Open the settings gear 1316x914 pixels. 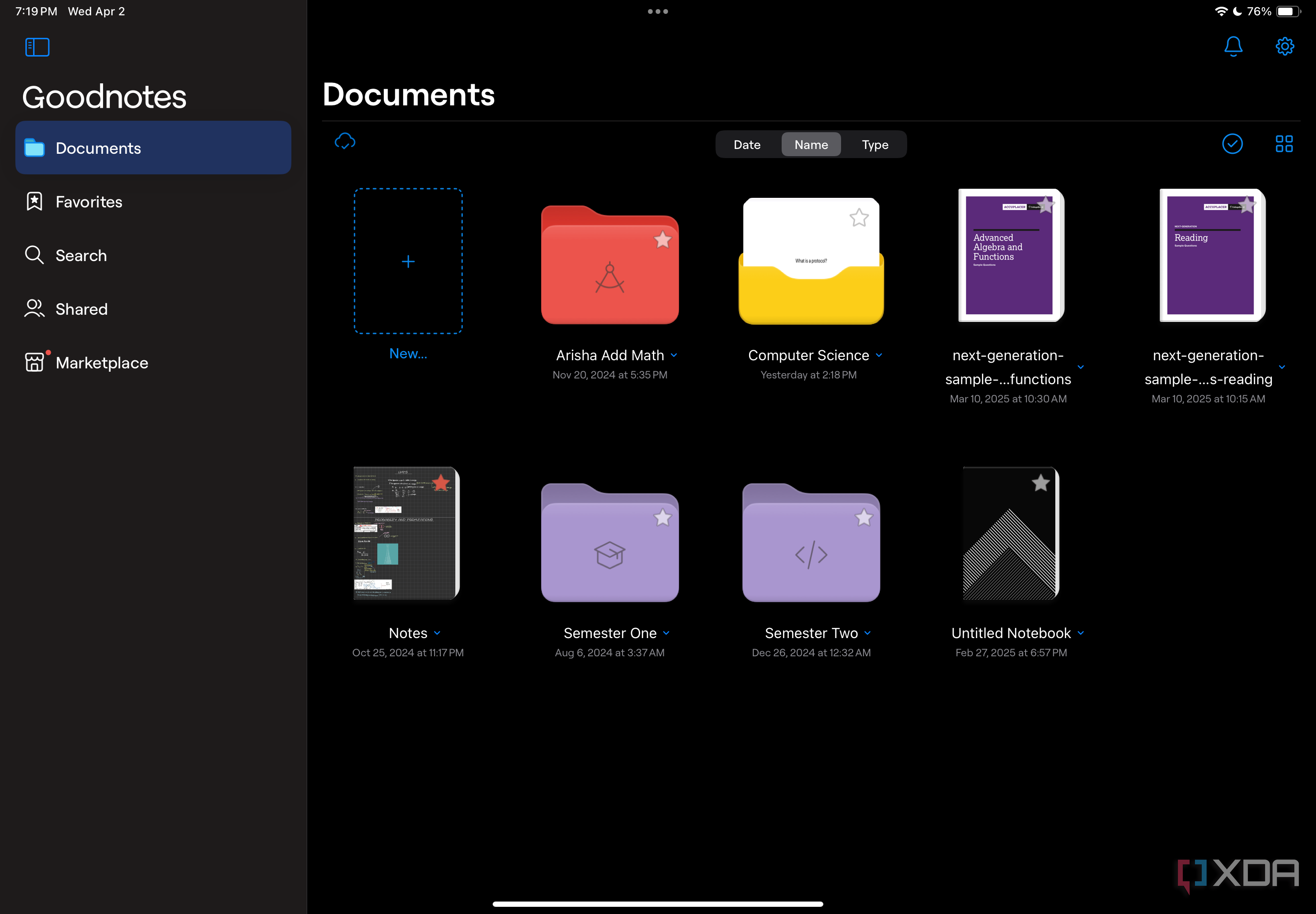1284,46
